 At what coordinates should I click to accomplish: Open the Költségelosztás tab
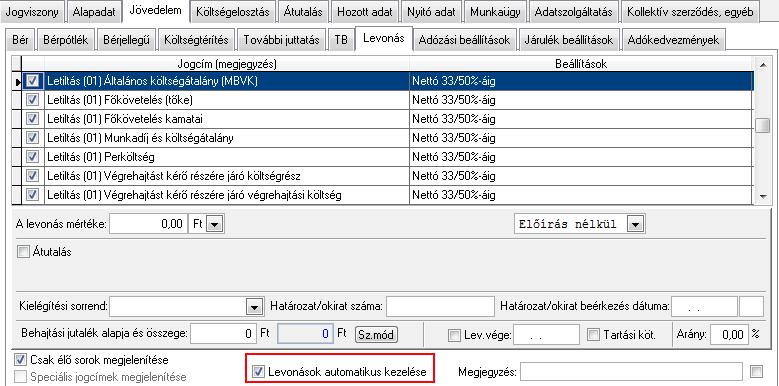tap(233, 11)
